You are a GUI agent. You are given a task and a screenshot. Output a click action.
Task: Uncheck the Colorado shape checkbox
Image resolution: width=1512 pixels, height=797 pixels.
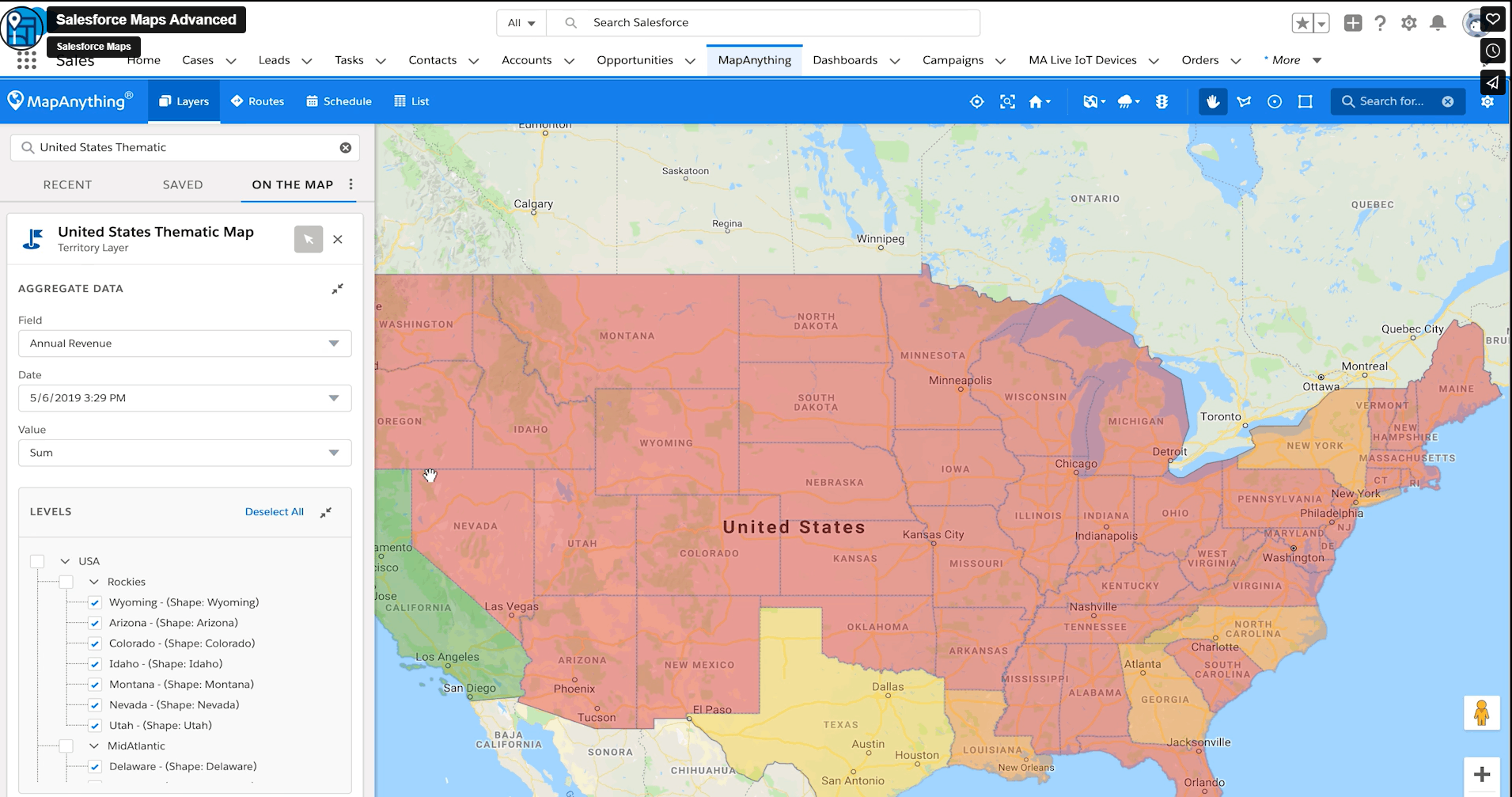coord(95,643)
